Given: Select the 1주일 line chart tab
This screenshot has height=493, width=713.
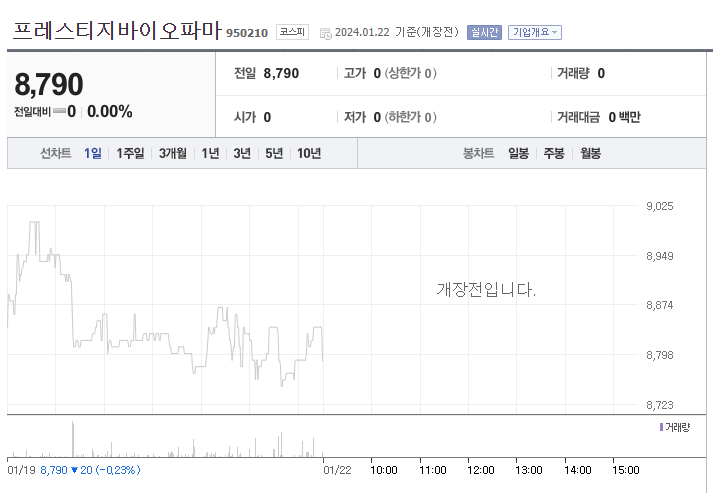Looking at the screenshot, I should (130, 153).
